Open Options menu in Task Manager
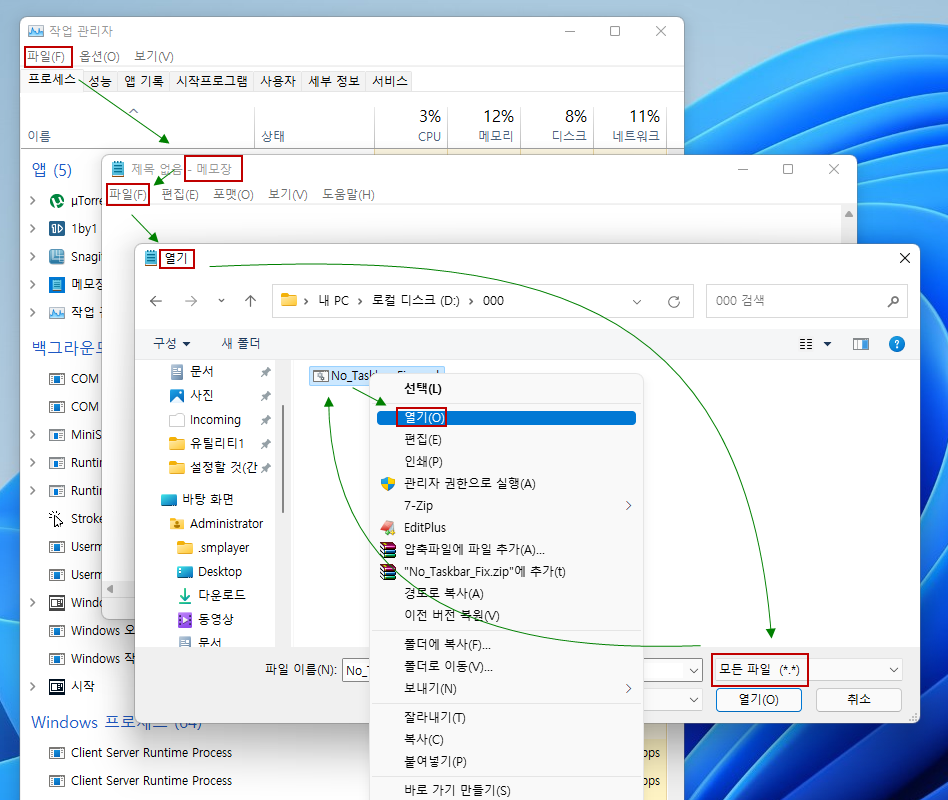Screen dimensions: 948x800 pos(100,56)
